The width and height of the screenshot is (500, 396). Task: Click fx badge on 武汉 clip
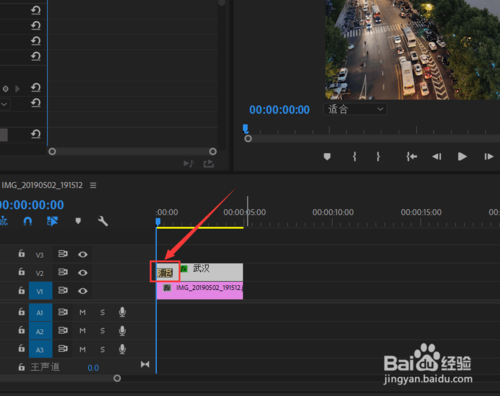pyautogui.click(x=184, y=269)
